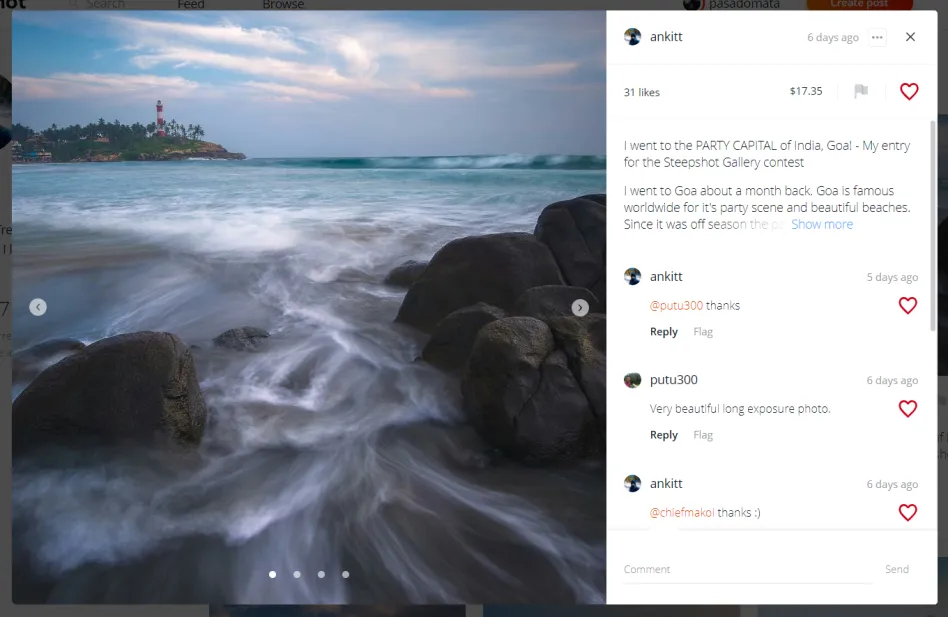Viewport: 948px width, 617px height.
Task: Open ankitt's avatar on the 5 days ago comment
Action: point(632,277)
